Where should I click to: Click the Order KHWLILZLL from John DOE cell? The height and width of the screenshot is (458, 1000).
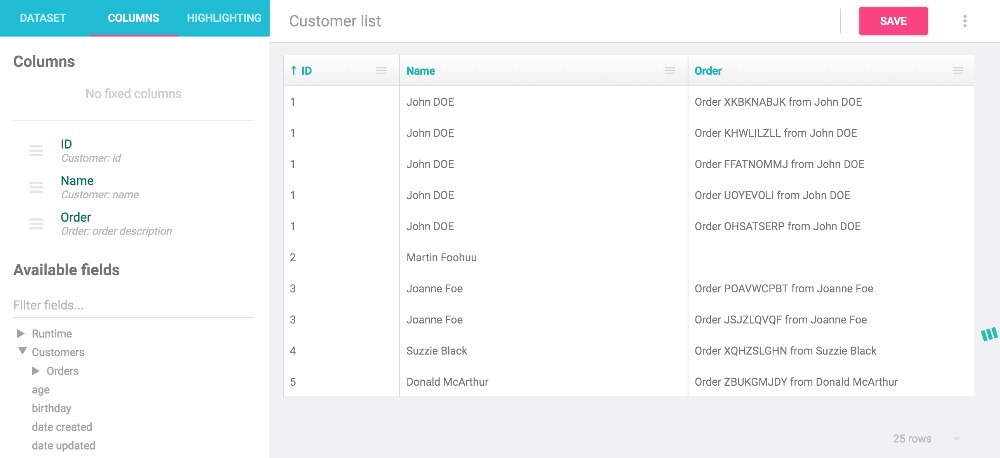[x=831, y=133]
